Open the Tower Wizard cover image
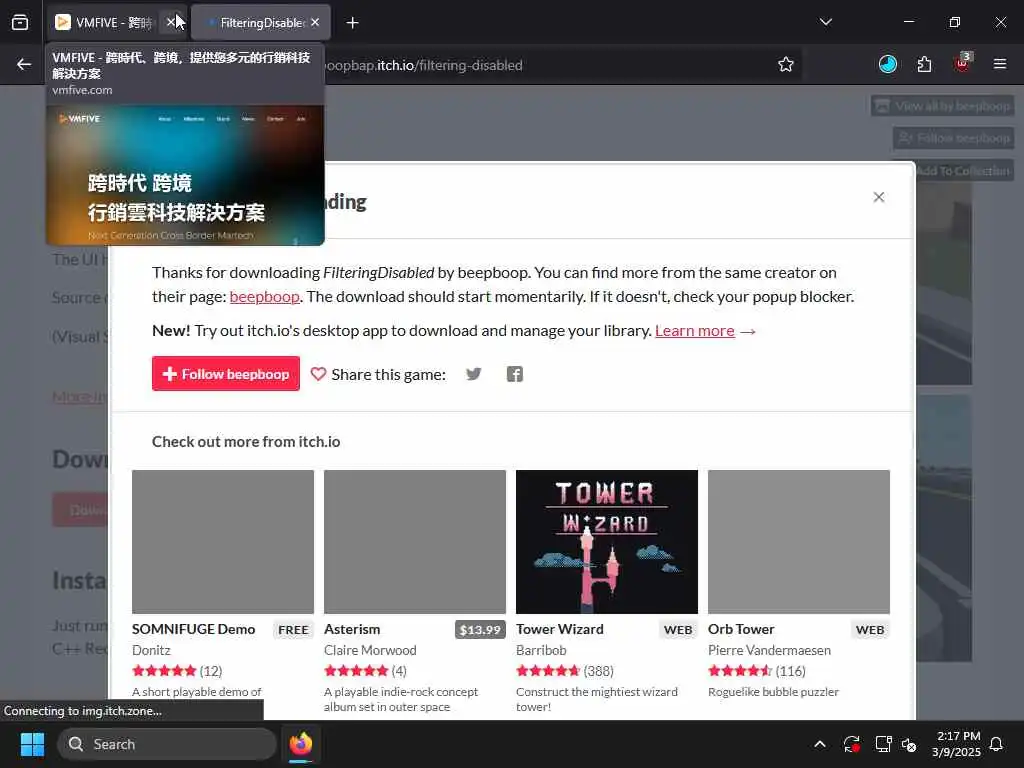The height and width of the screenshot is (768, 1024). [607, 542]
